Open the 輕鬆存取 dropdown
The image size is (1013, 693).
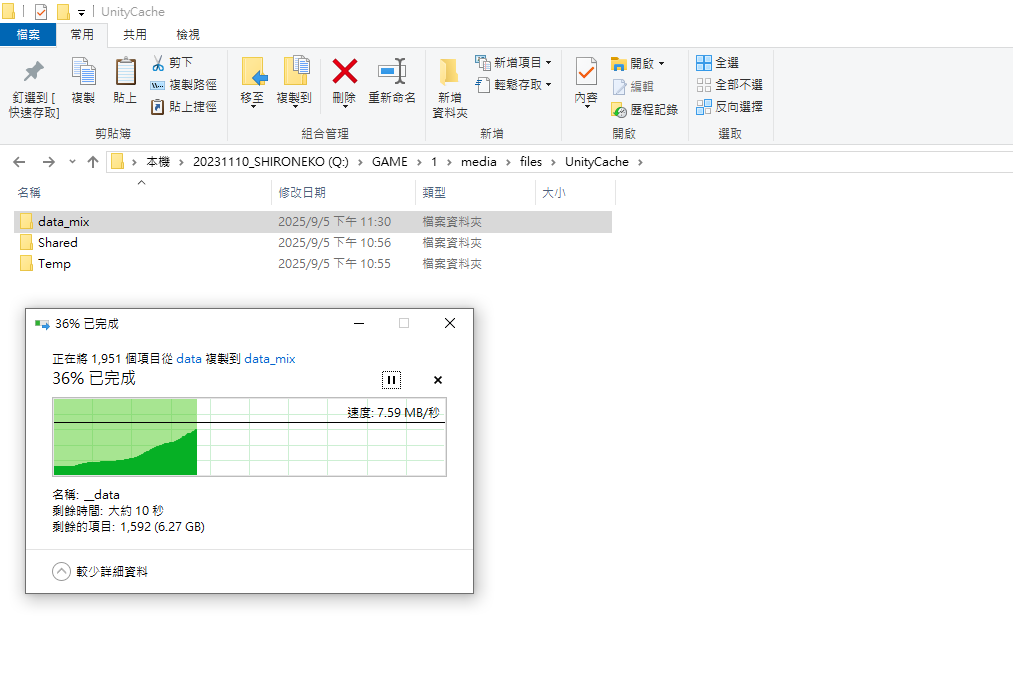click(514, 85)
